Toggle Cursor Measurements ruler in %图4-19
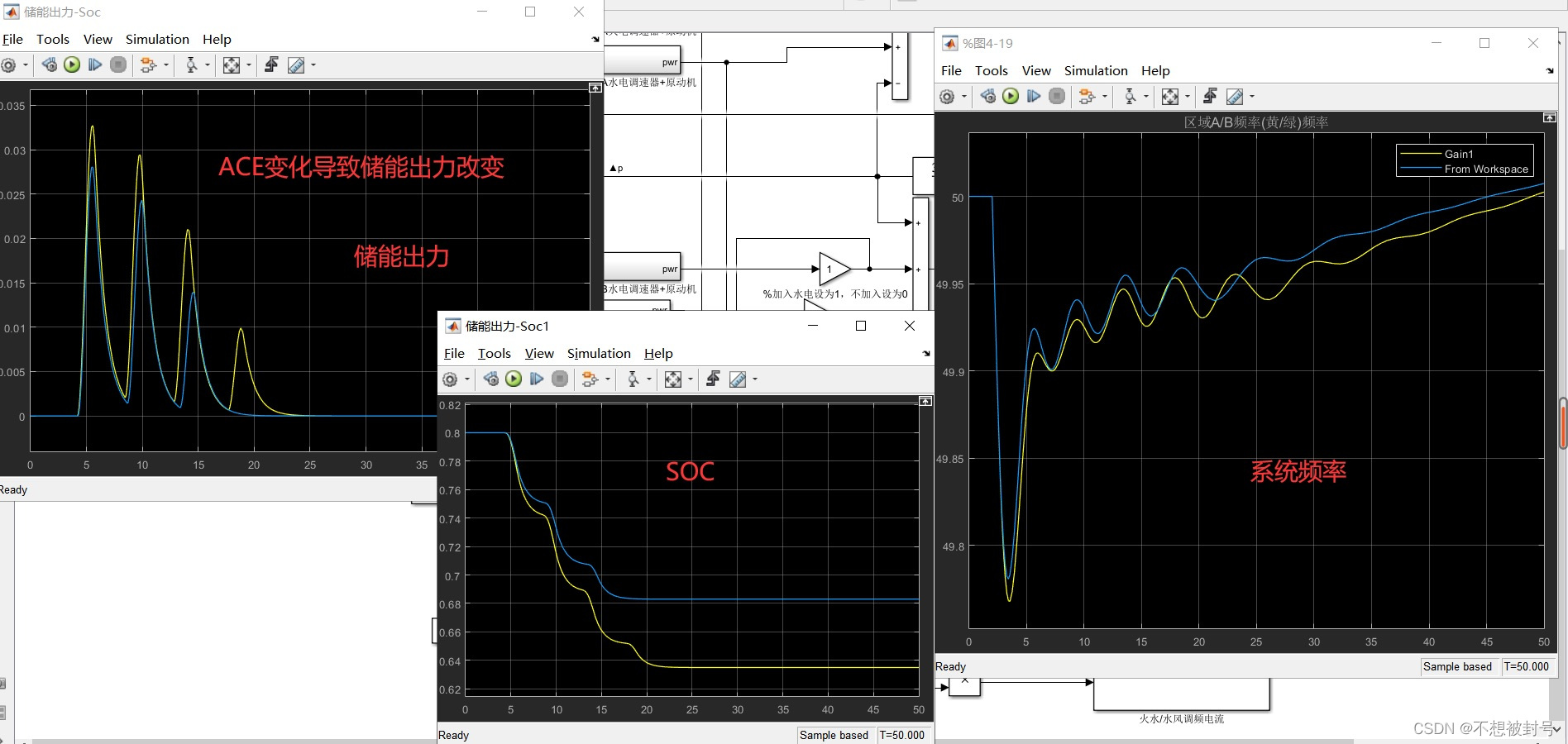 1235,97
